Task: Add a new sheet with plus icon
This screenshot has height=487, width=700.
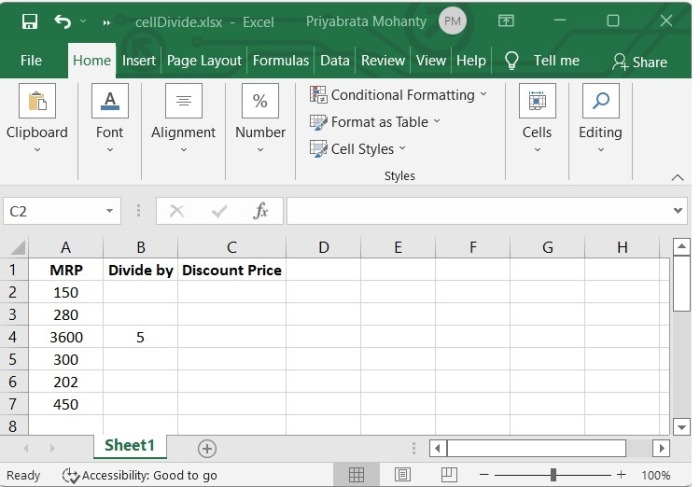Action: point(207,448)
